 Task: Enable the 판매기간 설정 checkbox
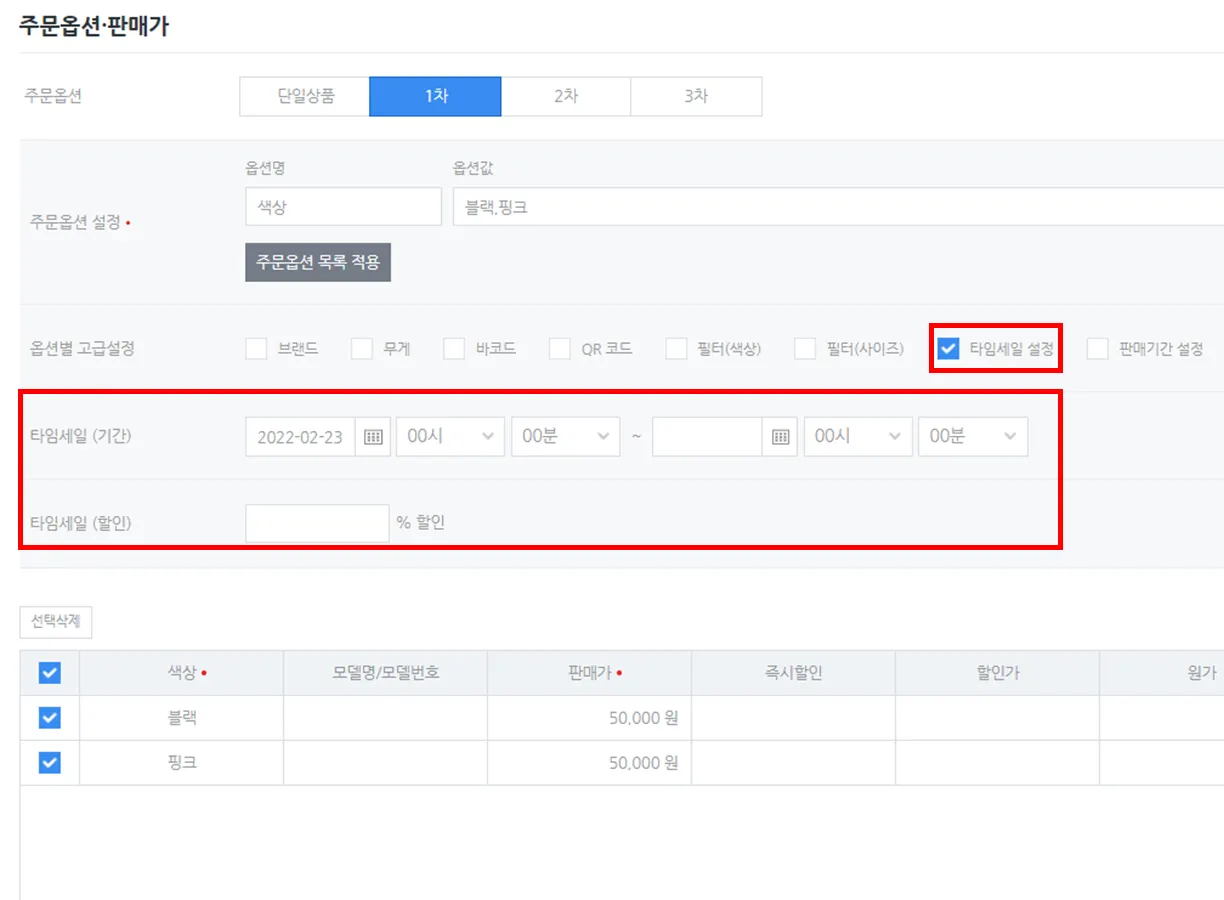click(1098, 349)
